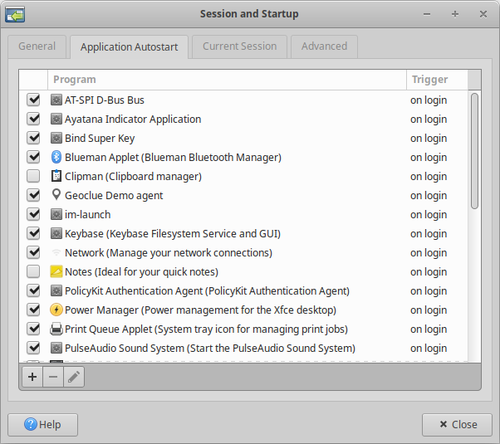The height and width of the screenshot is (444, 500).
Task: Uncheck Geoclue Demo agent
Action: [x=33, y=195]
